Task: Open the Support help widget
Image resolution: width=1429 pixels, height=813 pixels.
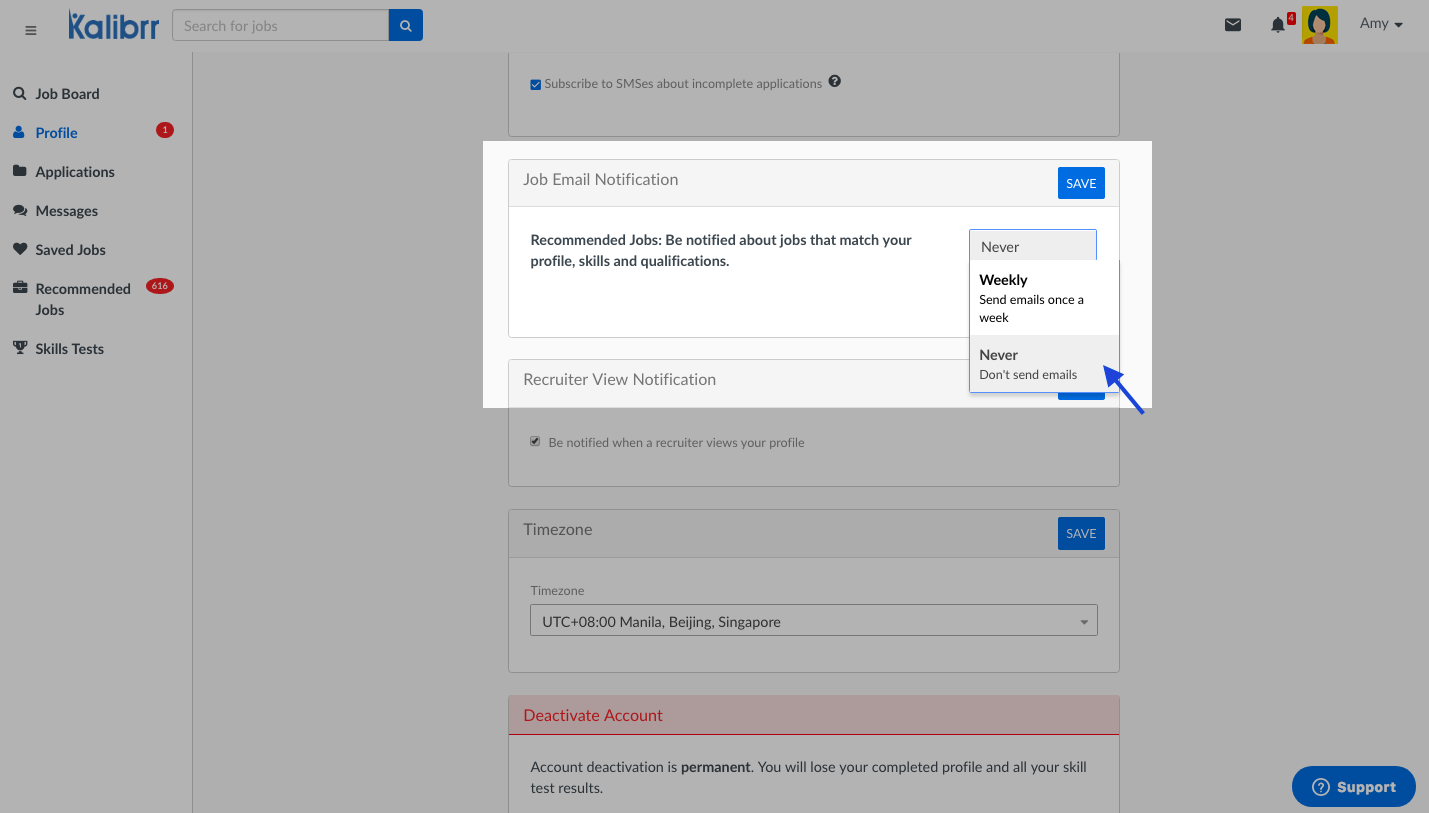Action: 1353,787
